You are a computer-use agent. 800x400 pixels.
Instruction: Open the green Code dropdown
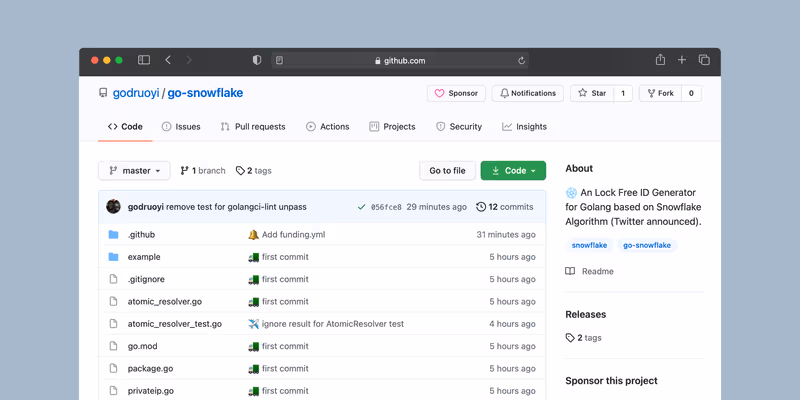pos(513,171)
